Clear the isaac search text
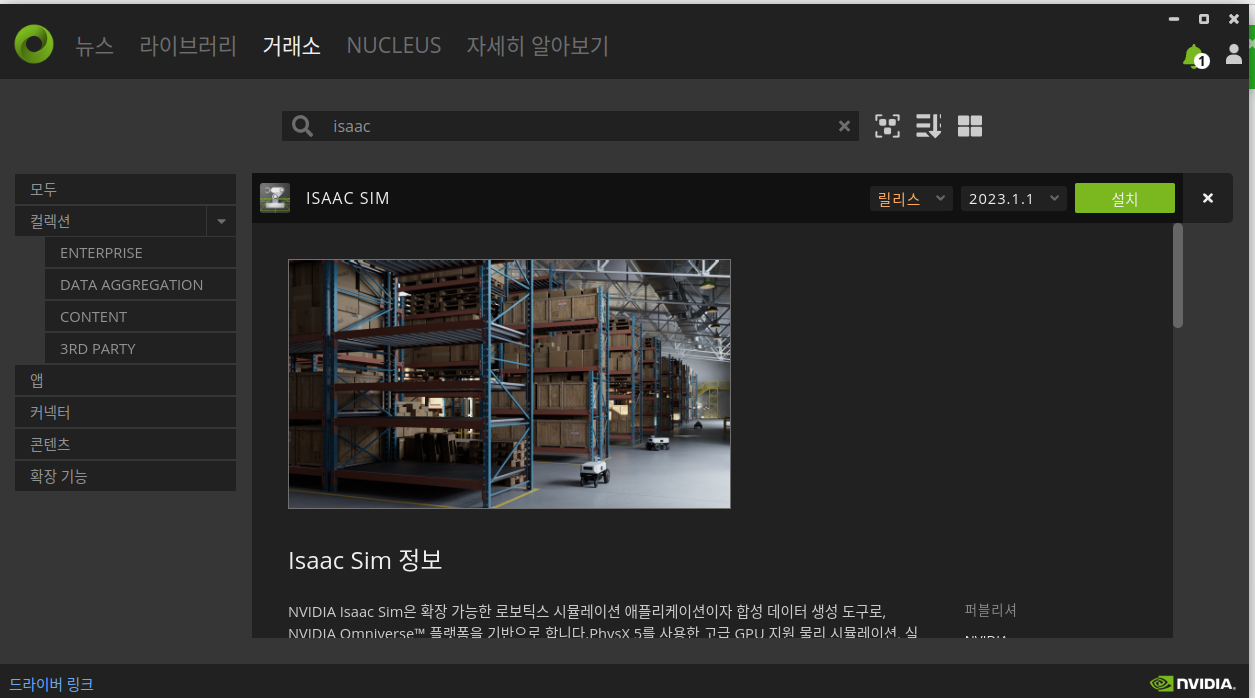The height and width of the screenshot is (698, 1255). (x=844, y=126)
